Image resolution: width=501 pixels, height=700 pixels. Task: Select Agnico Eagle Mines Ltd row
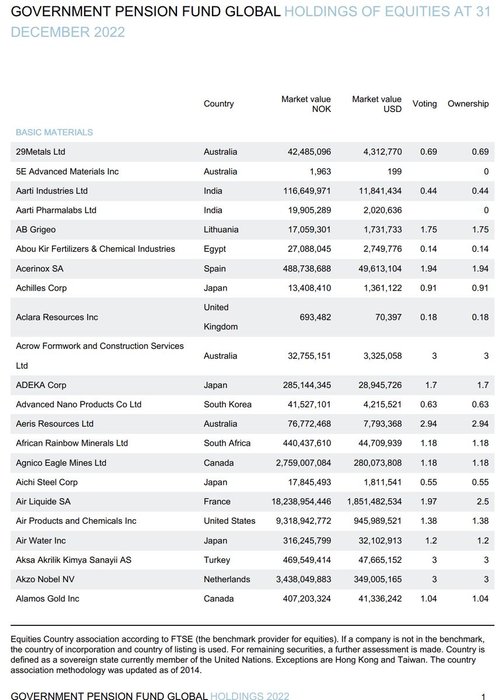(252, 462)
